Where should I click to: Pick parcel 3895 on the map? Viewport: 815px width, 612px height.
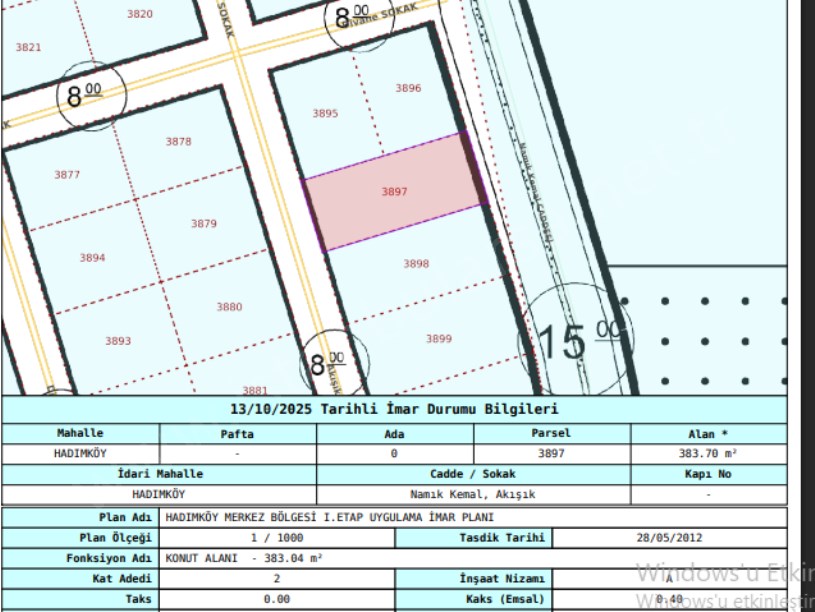pyautogui.click(x=325, y=114)
